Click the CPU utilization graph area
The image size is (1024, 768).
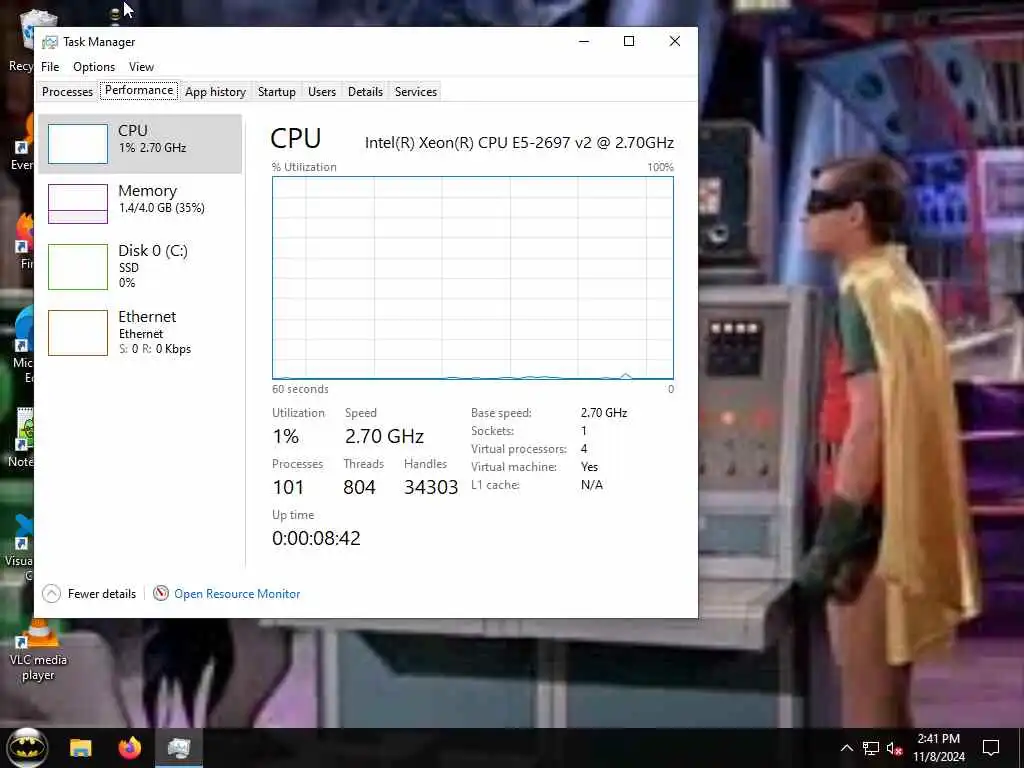click(473, 278)
